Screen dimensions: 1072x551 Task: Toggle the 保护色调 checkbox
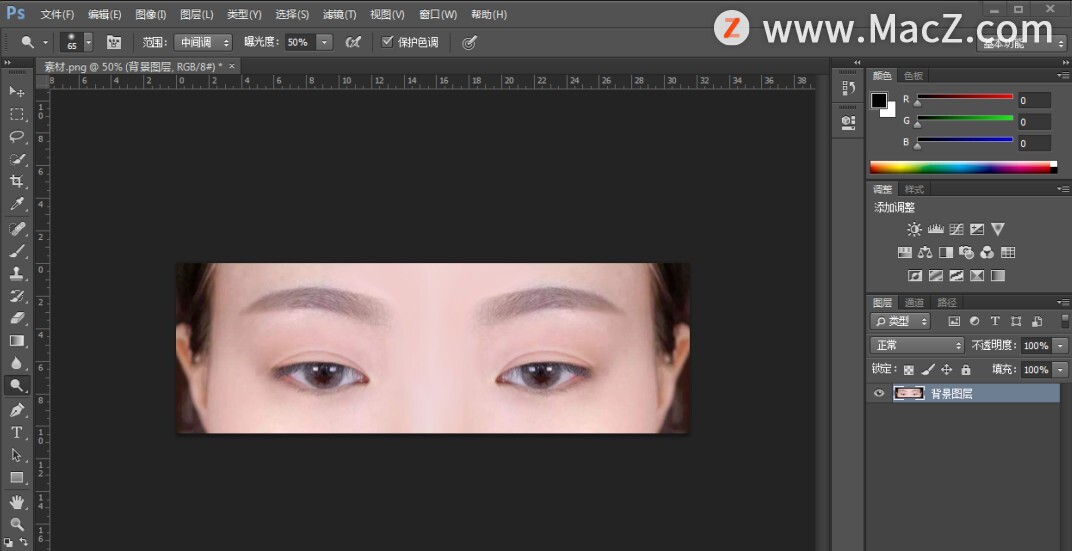coord(388,42)
